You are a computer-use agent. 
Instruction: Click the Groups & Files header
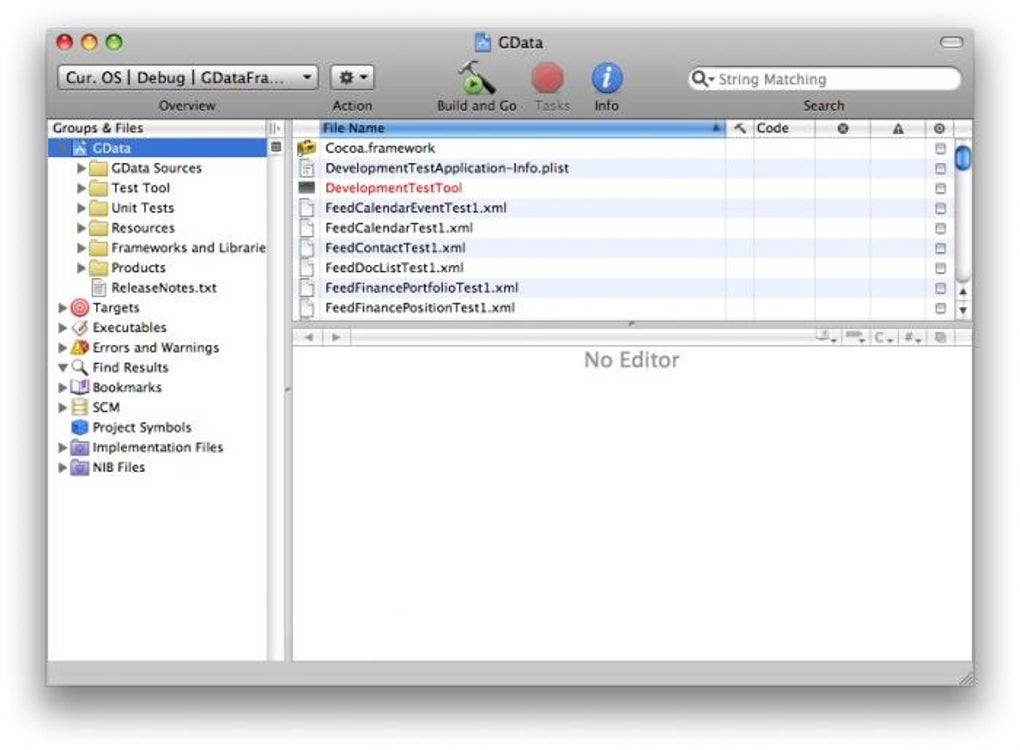[157, 128]
